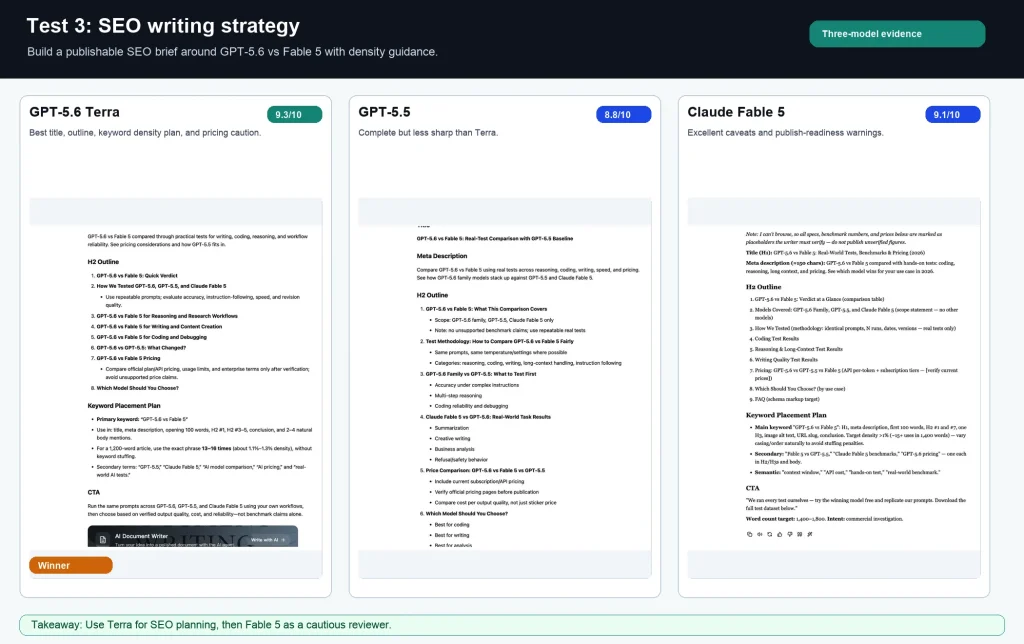Image resolution: width=1024 pixels, height=644 pixels.
Task: Click the read-aloud speaker icon under Claude response
Action: (760, 534)
